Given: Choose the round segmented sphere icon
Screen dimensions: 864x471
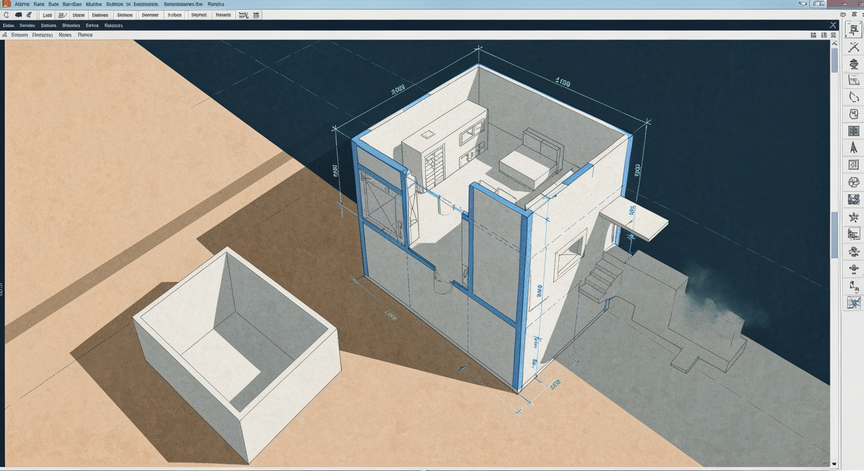Looking at the screenshot, I should coord(854,182).
